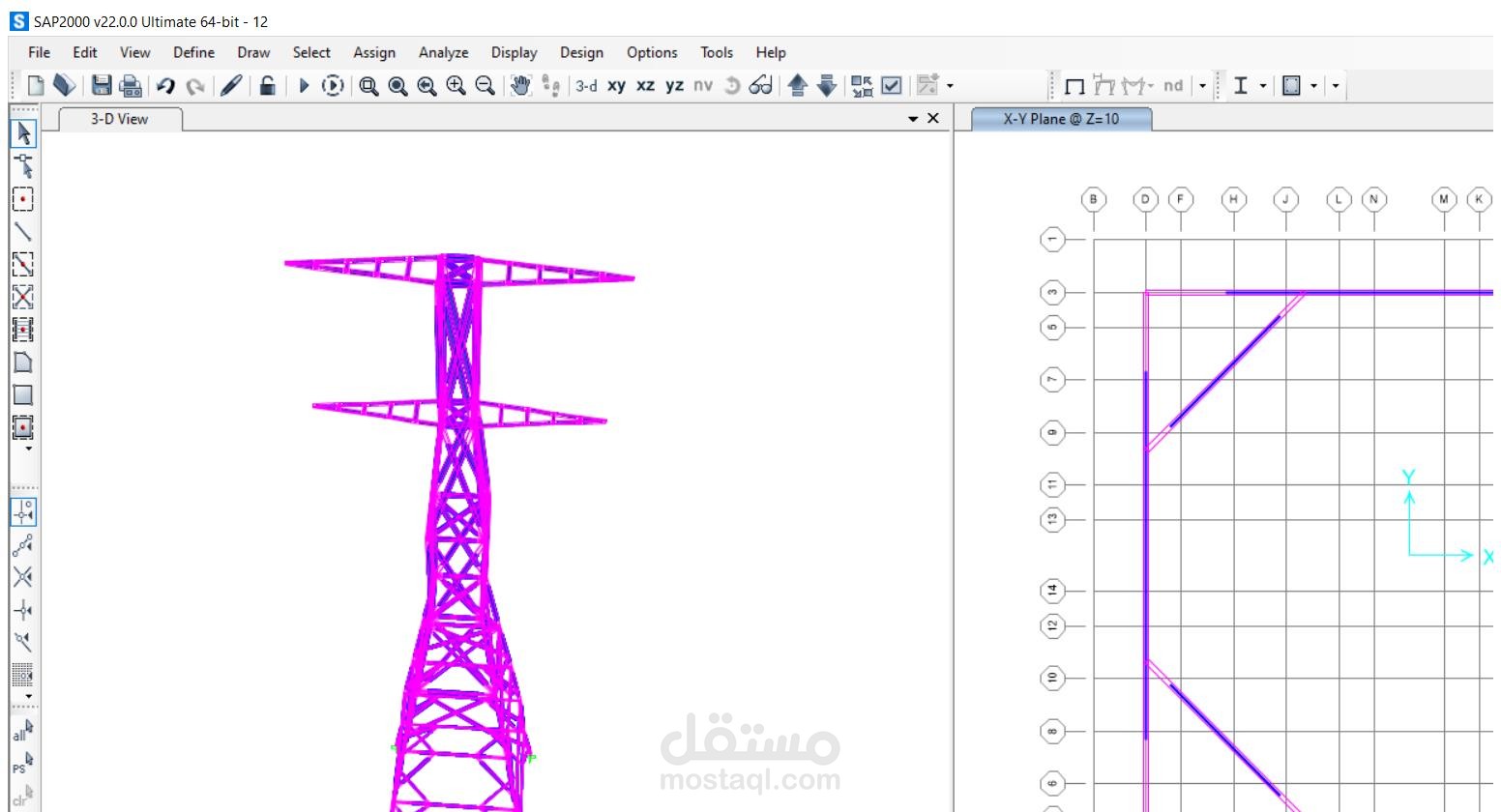Image resolution: width=1501 pixels, height=812 pixels.
Task: Activate the Rubber Band Zoom tool
Action: point(368,85)
